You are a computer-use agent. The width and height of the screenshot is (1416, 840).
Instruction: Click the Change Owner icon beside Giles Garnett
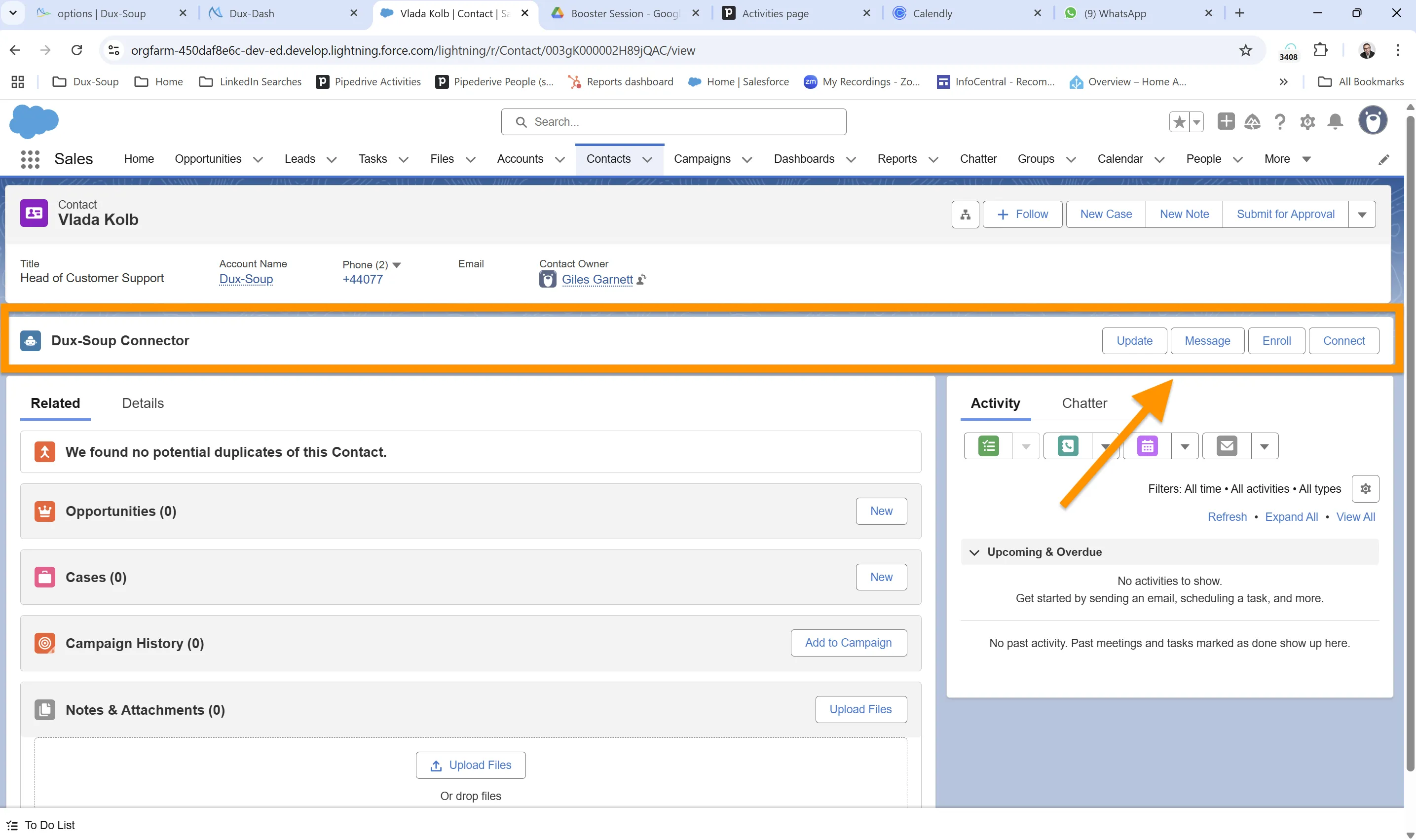pos(641,280)
